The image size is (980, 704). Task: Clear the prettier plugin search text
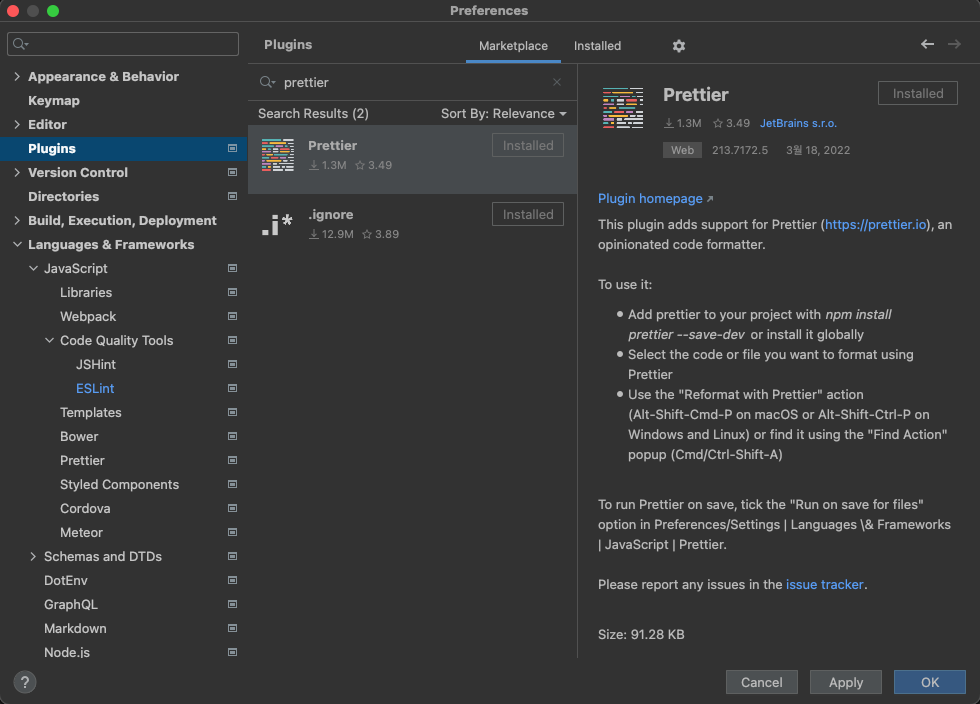point(557,82)
